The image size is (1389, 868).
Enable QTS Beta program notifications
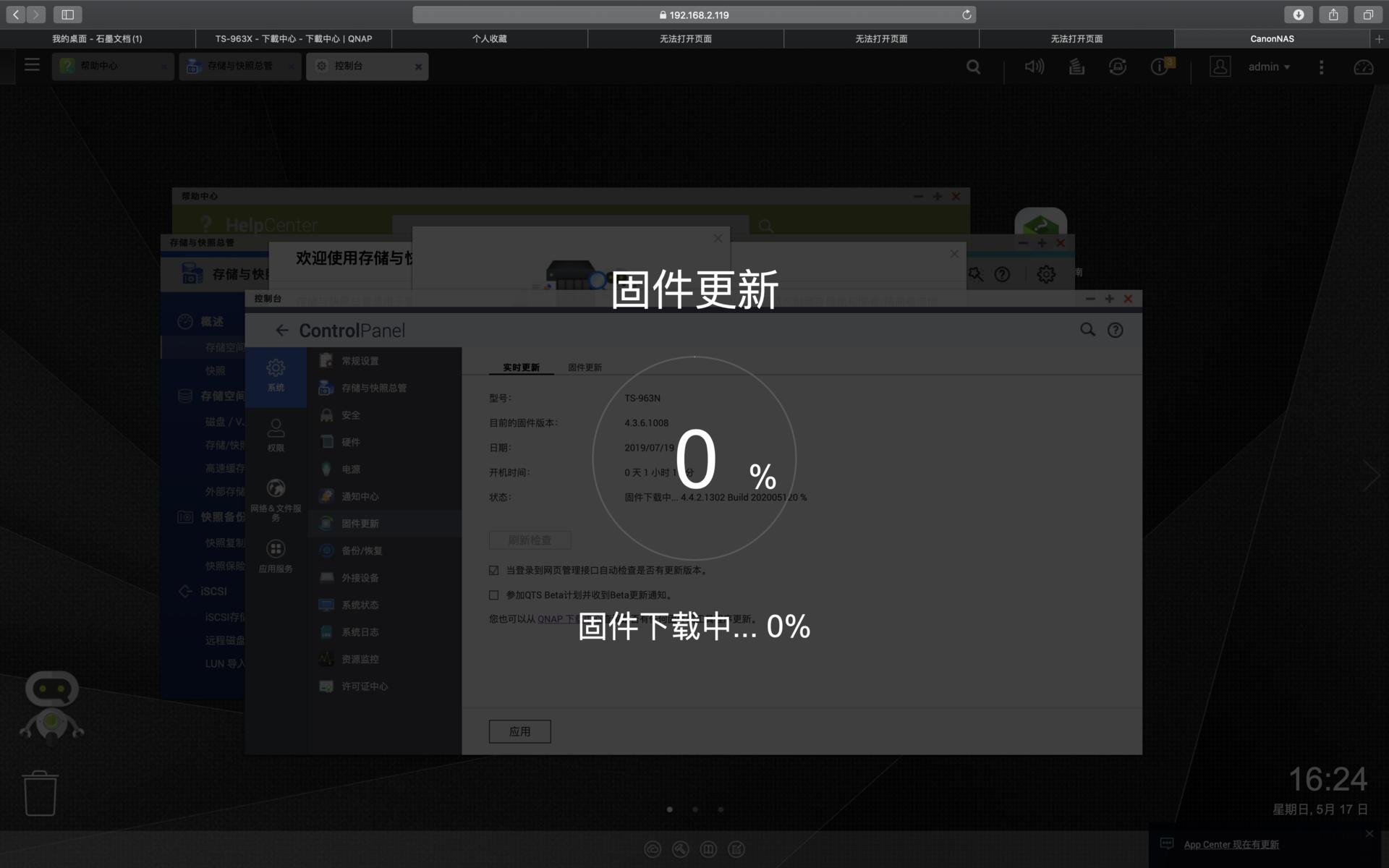[494, 595]
